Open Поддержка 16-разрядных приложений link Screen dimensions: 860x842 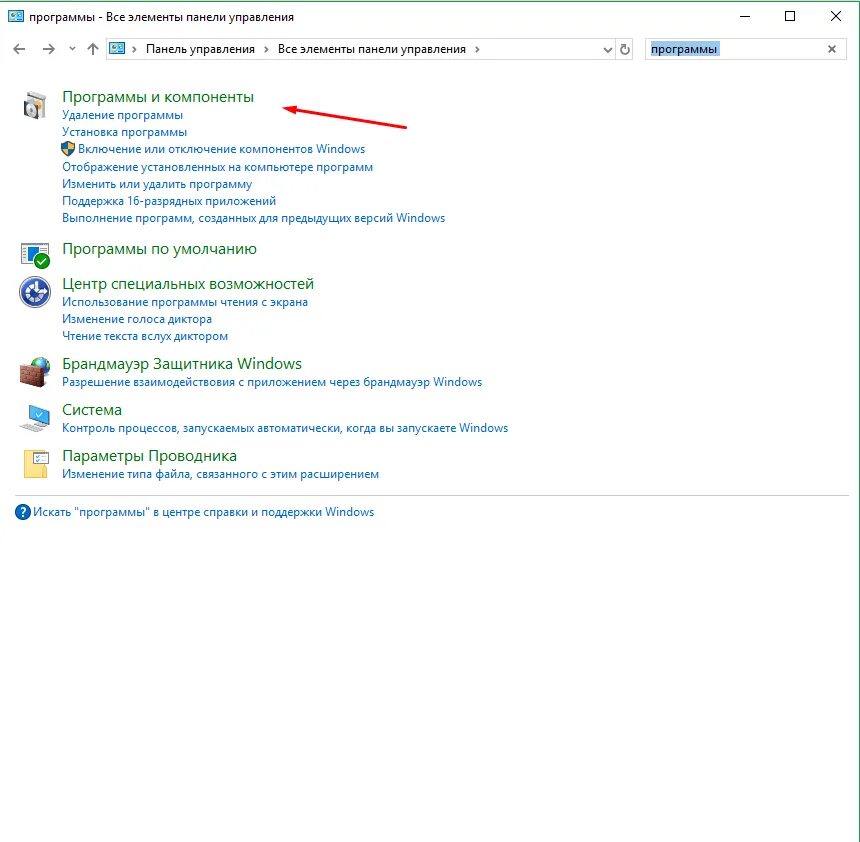coord(169,201)
